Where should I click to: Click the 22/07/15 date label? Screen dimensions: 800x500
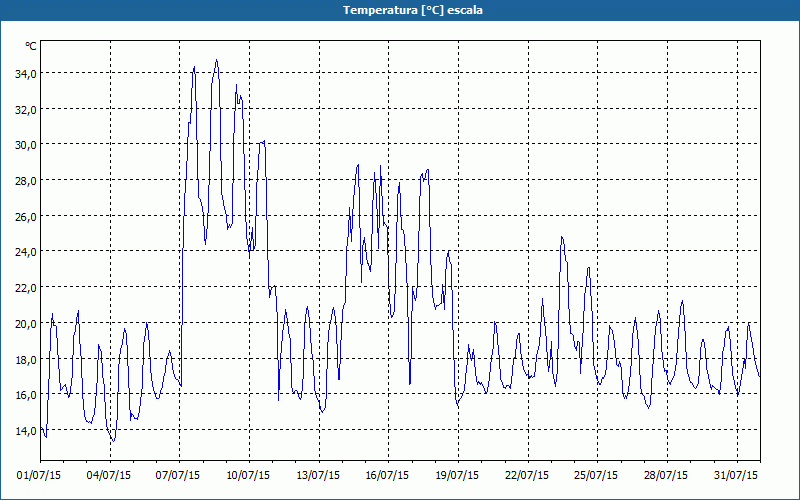click(527, 476)
